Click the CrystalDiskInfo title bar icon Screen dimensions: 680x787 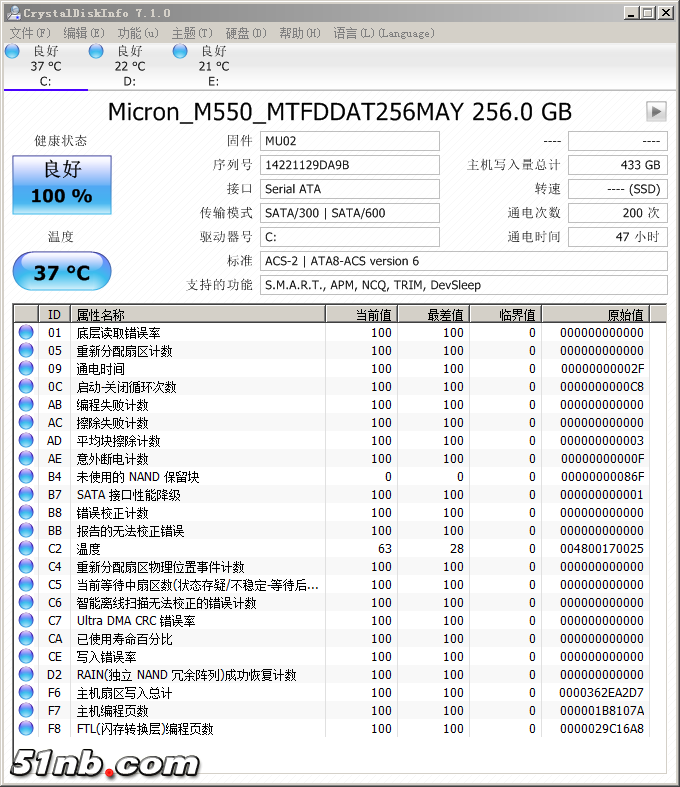click(x=12, y=12)
